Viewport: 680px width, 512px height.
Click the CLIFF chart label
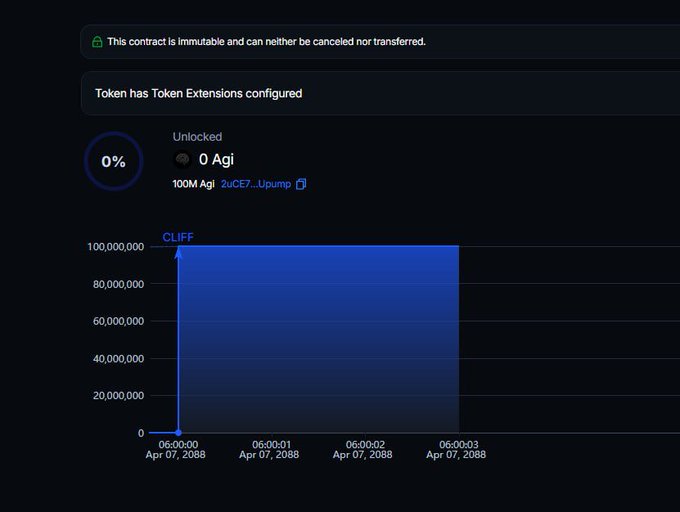click(x=178, y=237)
